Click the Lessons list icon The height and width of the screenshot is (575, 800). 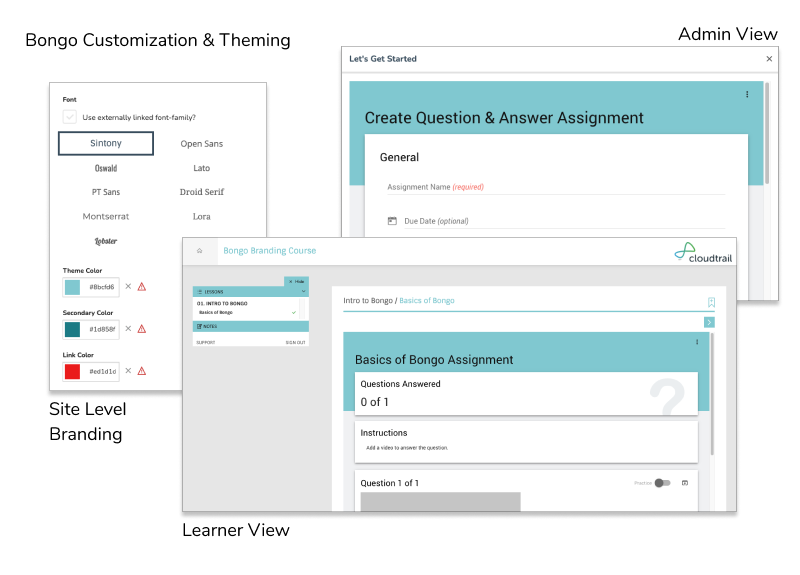(200, 292)
